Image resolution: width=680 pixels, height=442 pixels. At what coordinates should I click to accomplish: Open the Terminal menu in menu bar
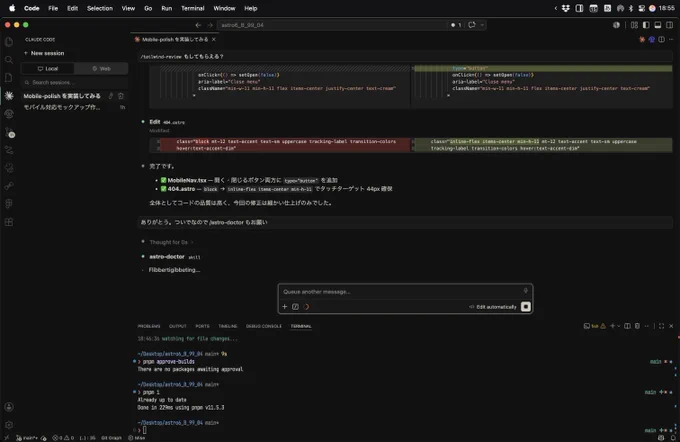coord(193,8)
